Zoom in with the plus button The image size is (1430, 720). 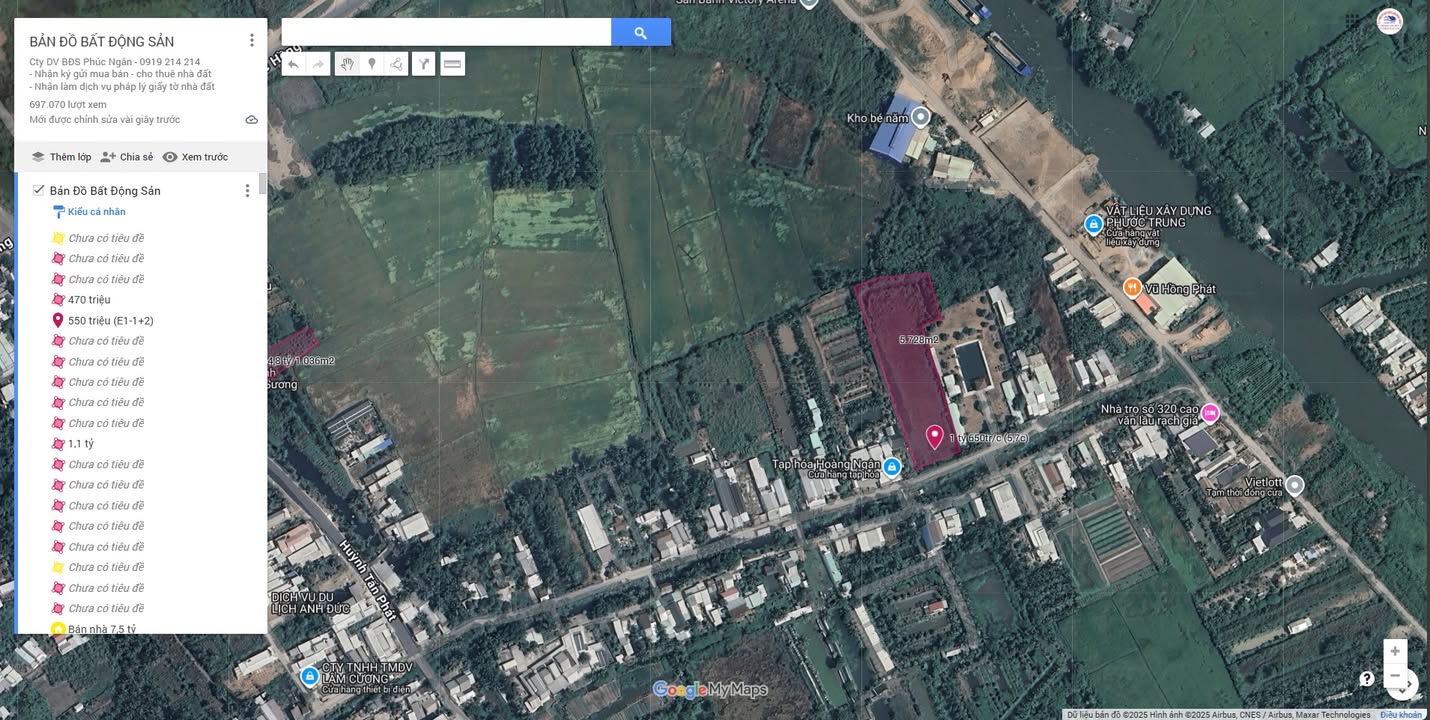1395,651
